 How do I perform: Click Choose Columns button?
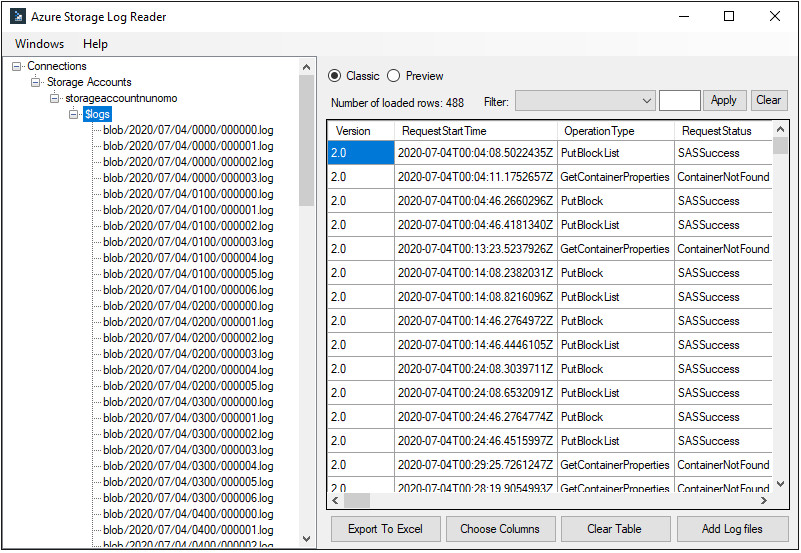tap(500, 529)
